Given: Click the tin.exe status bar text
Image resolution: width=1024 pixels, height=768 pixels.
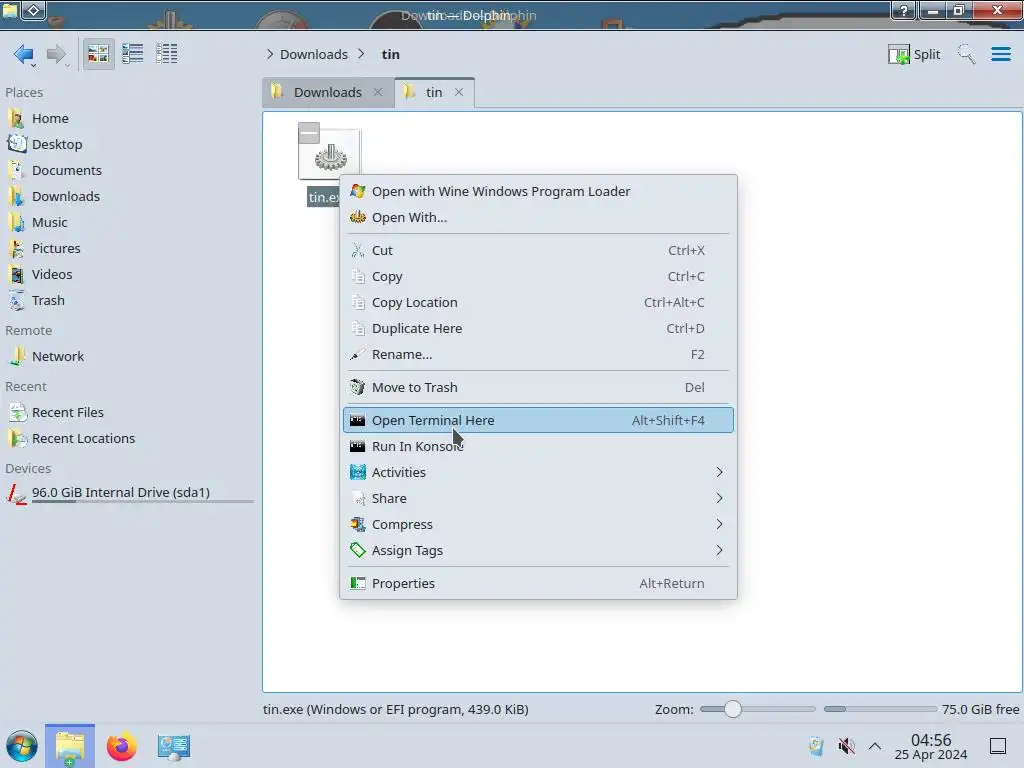Looking at the screenshot, I should (396, 710).
